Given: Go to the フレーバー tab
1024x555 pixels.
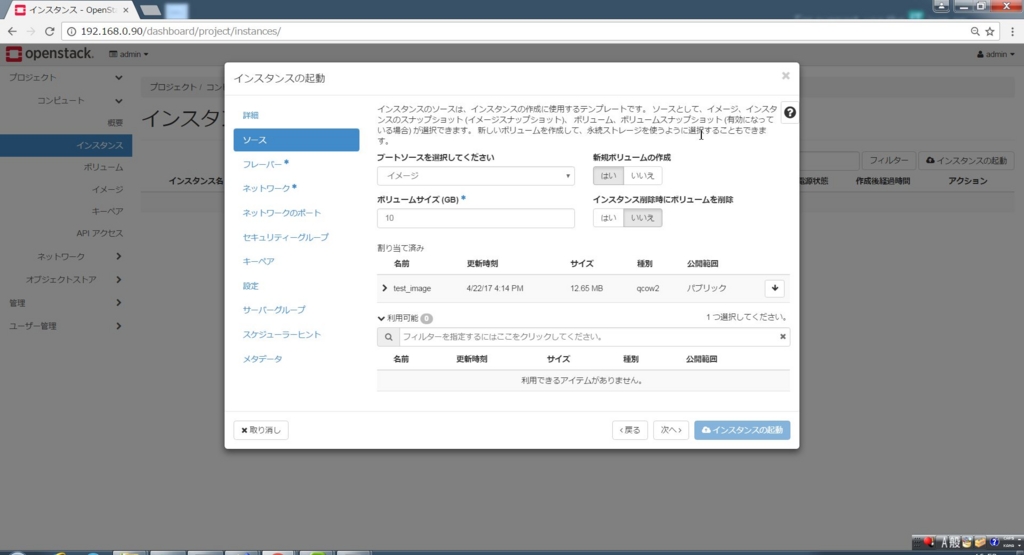Looking at the screenshot, I should tap(265, 165).
